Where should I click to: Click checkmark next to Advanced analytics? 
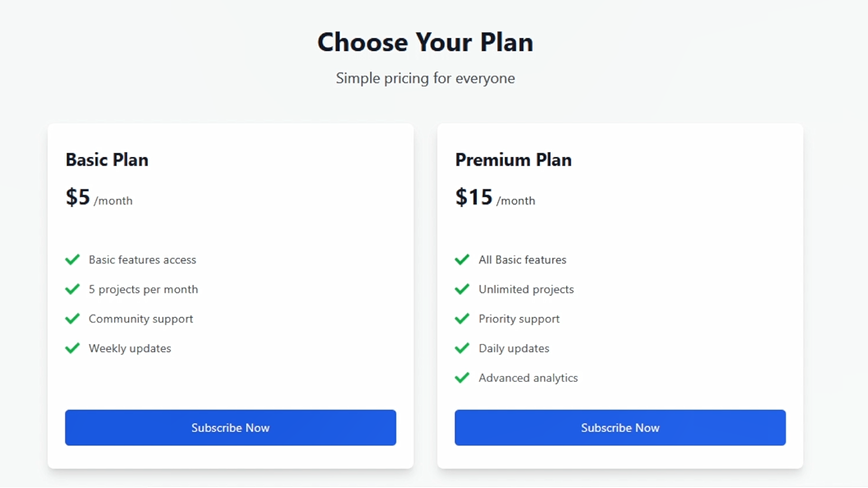click(x=462, y=378)
